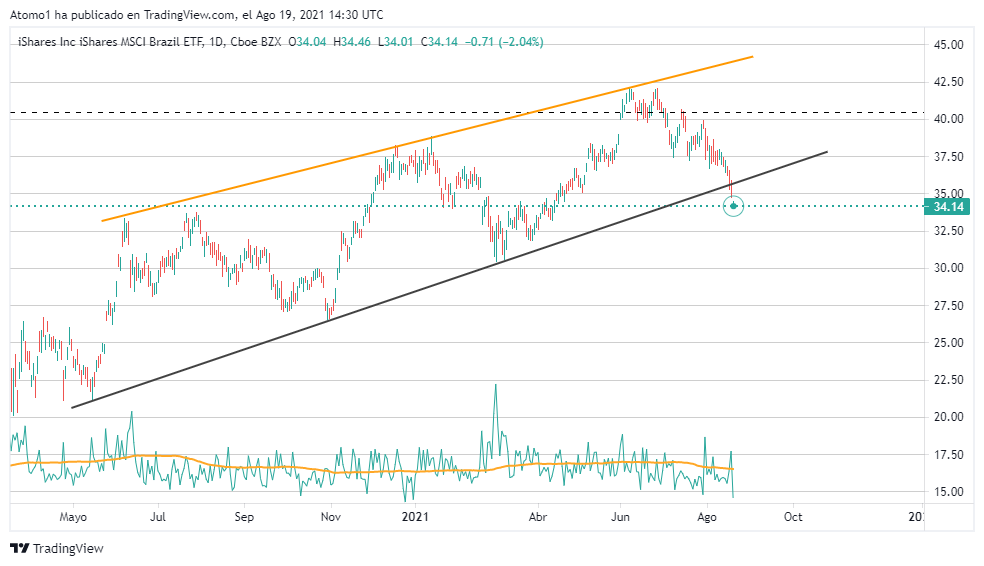Select the black dashed horizontal line near 40.50
984x566 pixels.
point(467,113)
